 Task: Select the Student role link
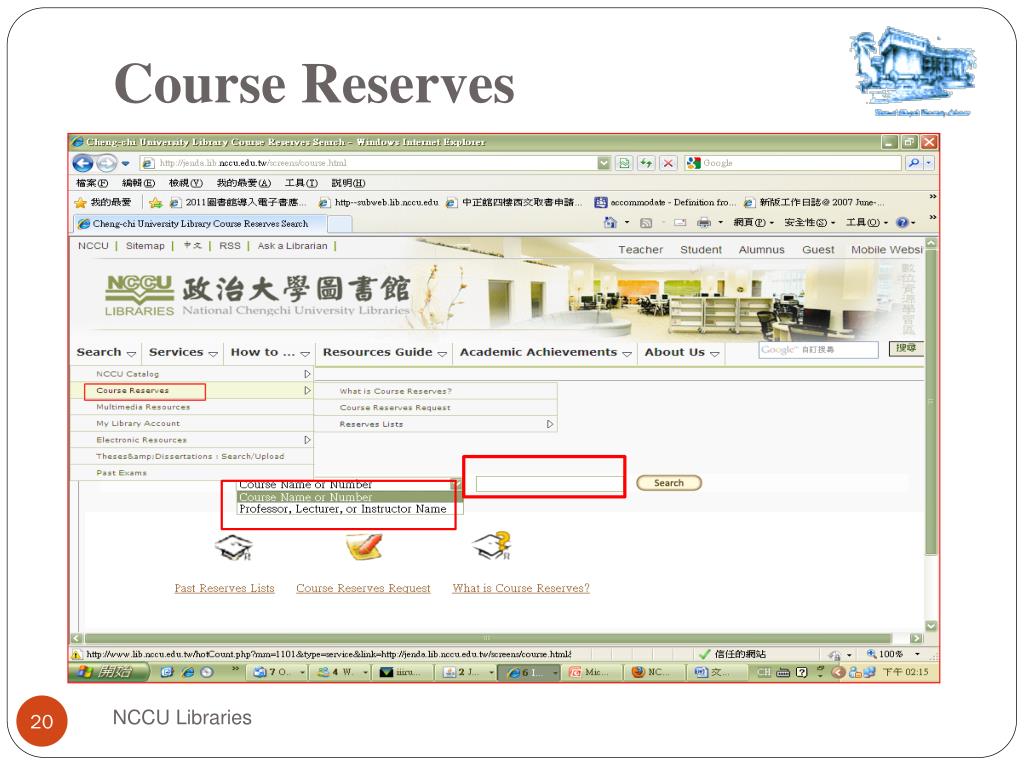click(701, 249)
